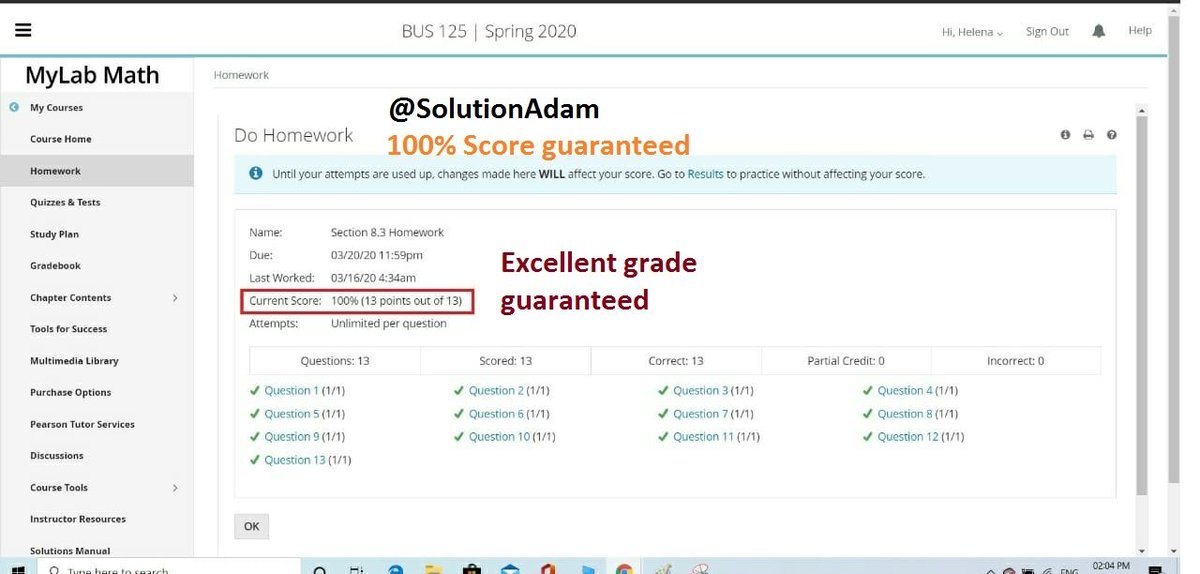Open Discussions in the sidebar
This screenshot has width=1200, height=574.
click(x=57, y=456)
